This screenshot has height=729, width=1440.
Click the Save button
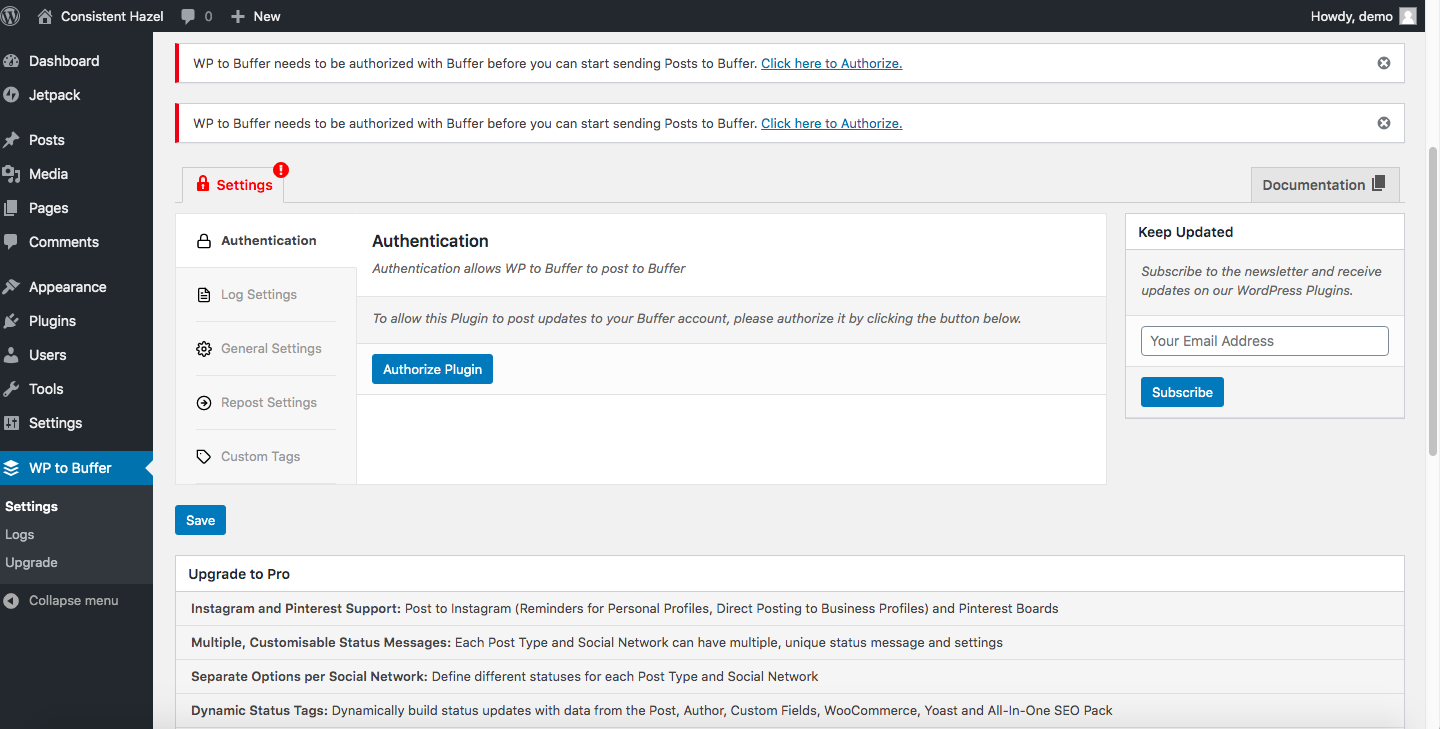coord(201,520)
